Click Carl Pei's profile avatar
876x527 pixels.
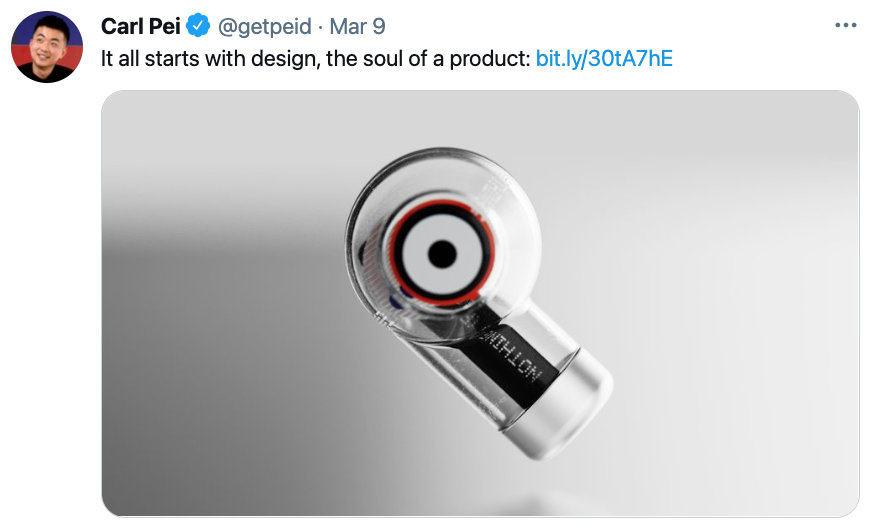(47, 47)
